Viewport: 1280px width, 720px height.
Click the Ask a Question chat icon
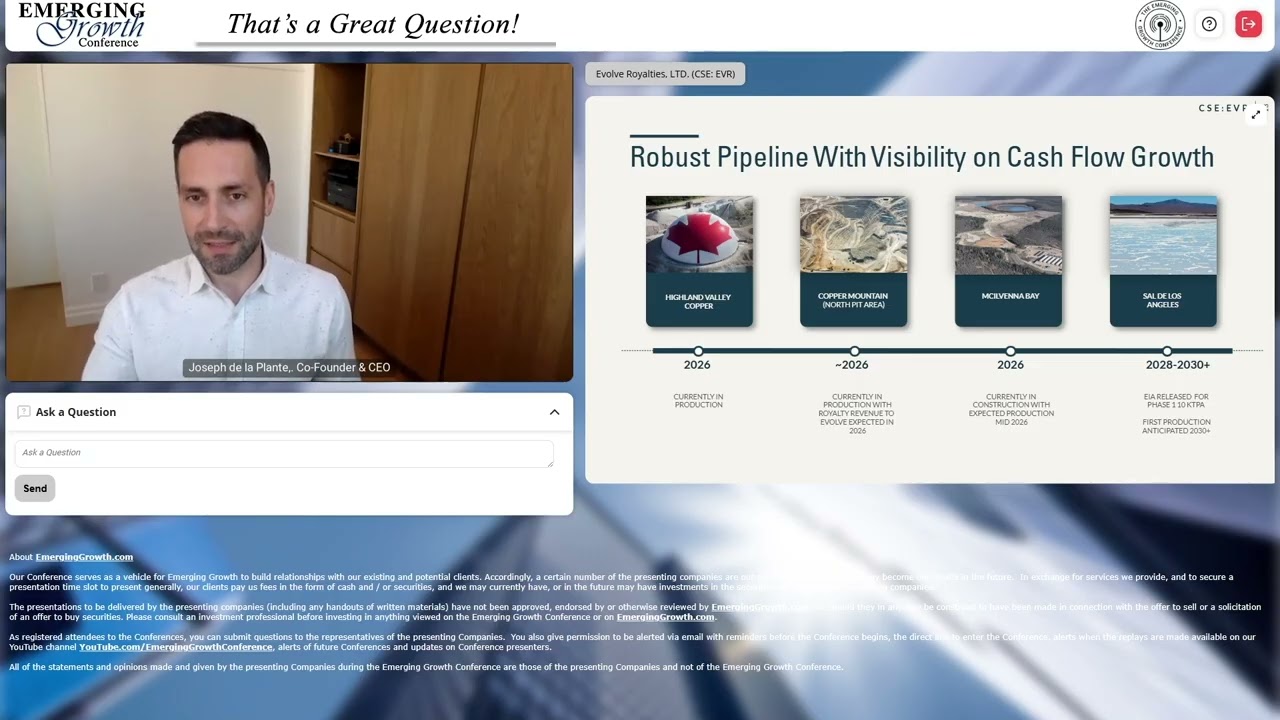click(x=24, y=412)
